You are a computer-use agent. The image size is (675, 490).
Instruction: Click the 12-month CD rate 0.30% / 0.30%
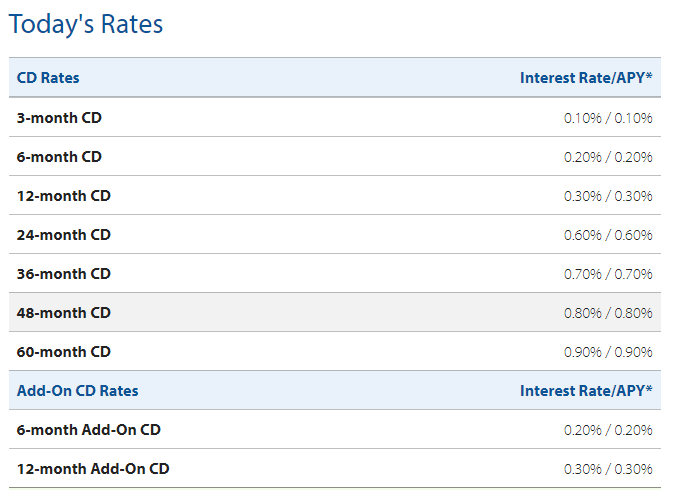tap(608, 196)
